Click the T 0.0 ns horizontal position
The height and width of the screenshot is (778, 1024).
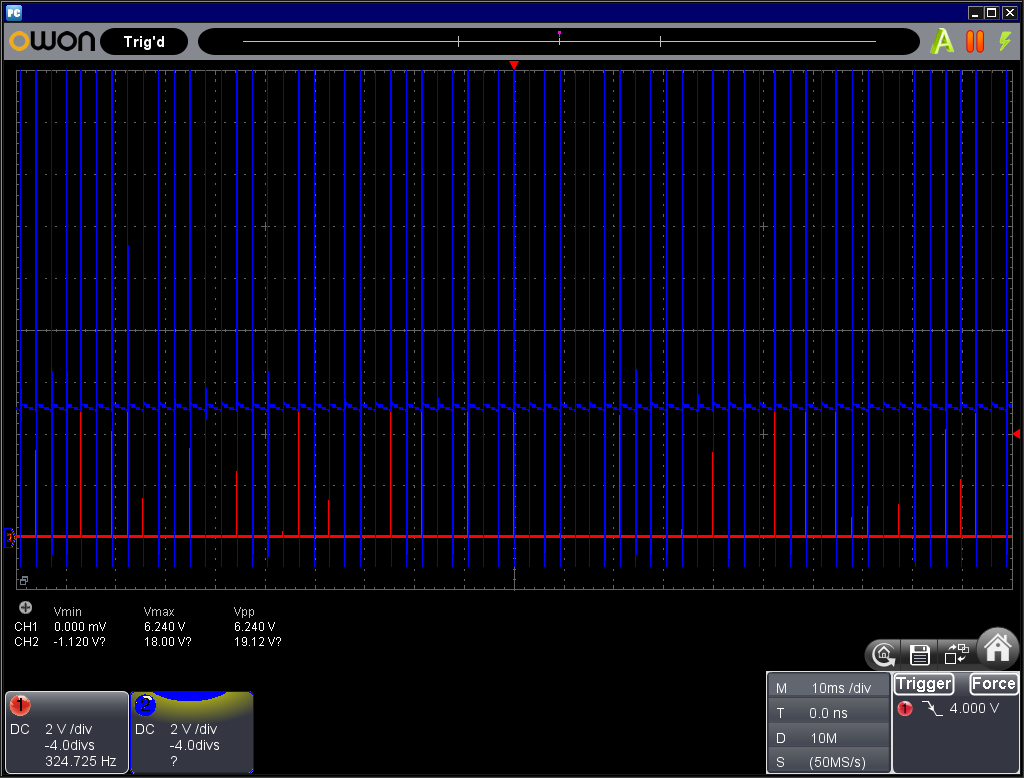coord(829,713)
